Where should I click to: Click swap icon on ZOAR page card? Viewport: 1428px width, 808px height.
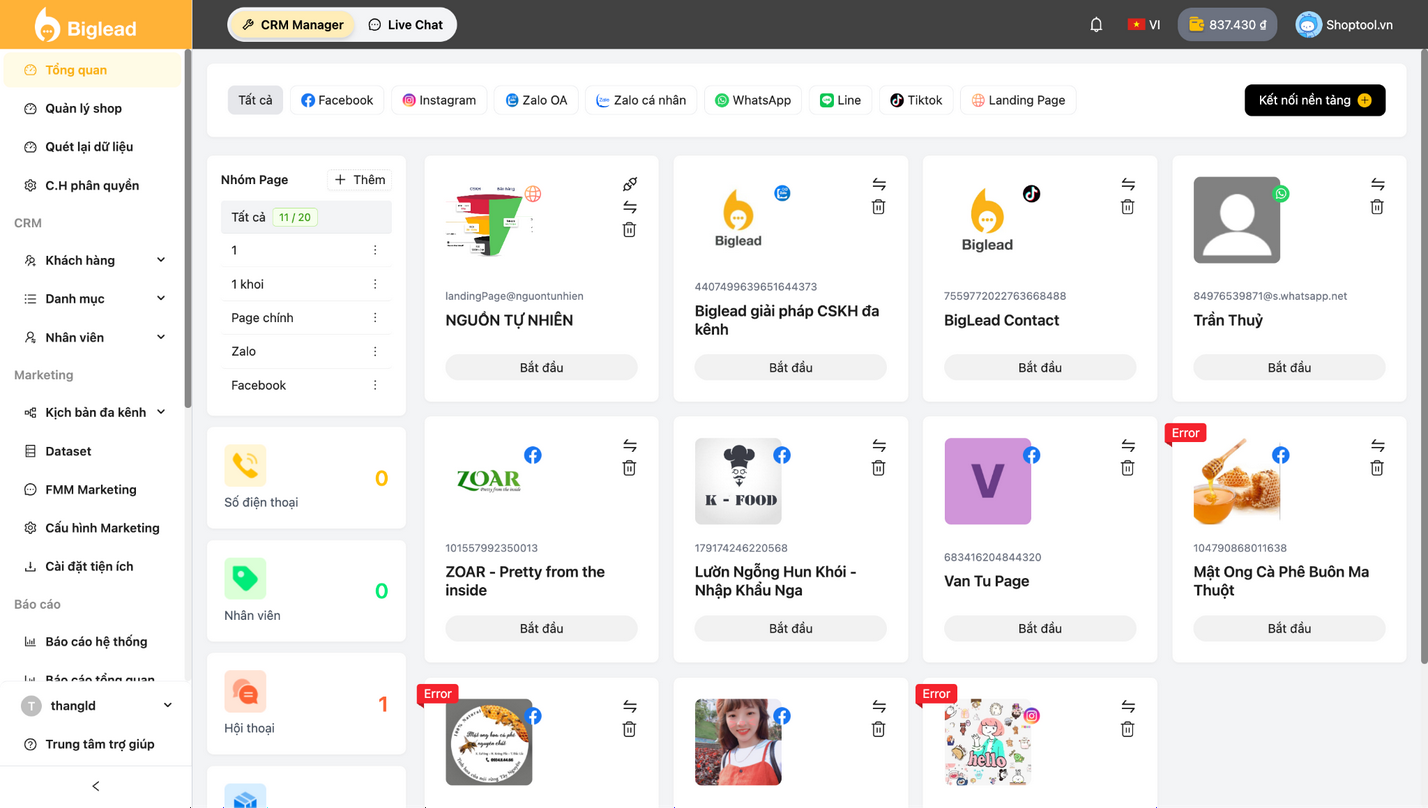point(629,445)
